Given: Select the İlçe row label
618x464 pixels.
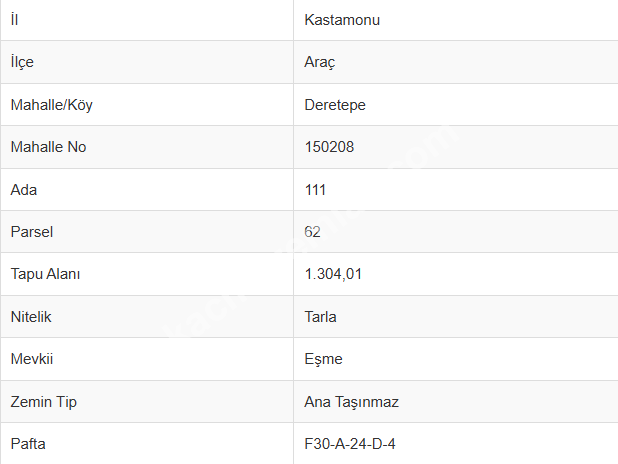Looking at the screenshot, I should pos(21,62).
